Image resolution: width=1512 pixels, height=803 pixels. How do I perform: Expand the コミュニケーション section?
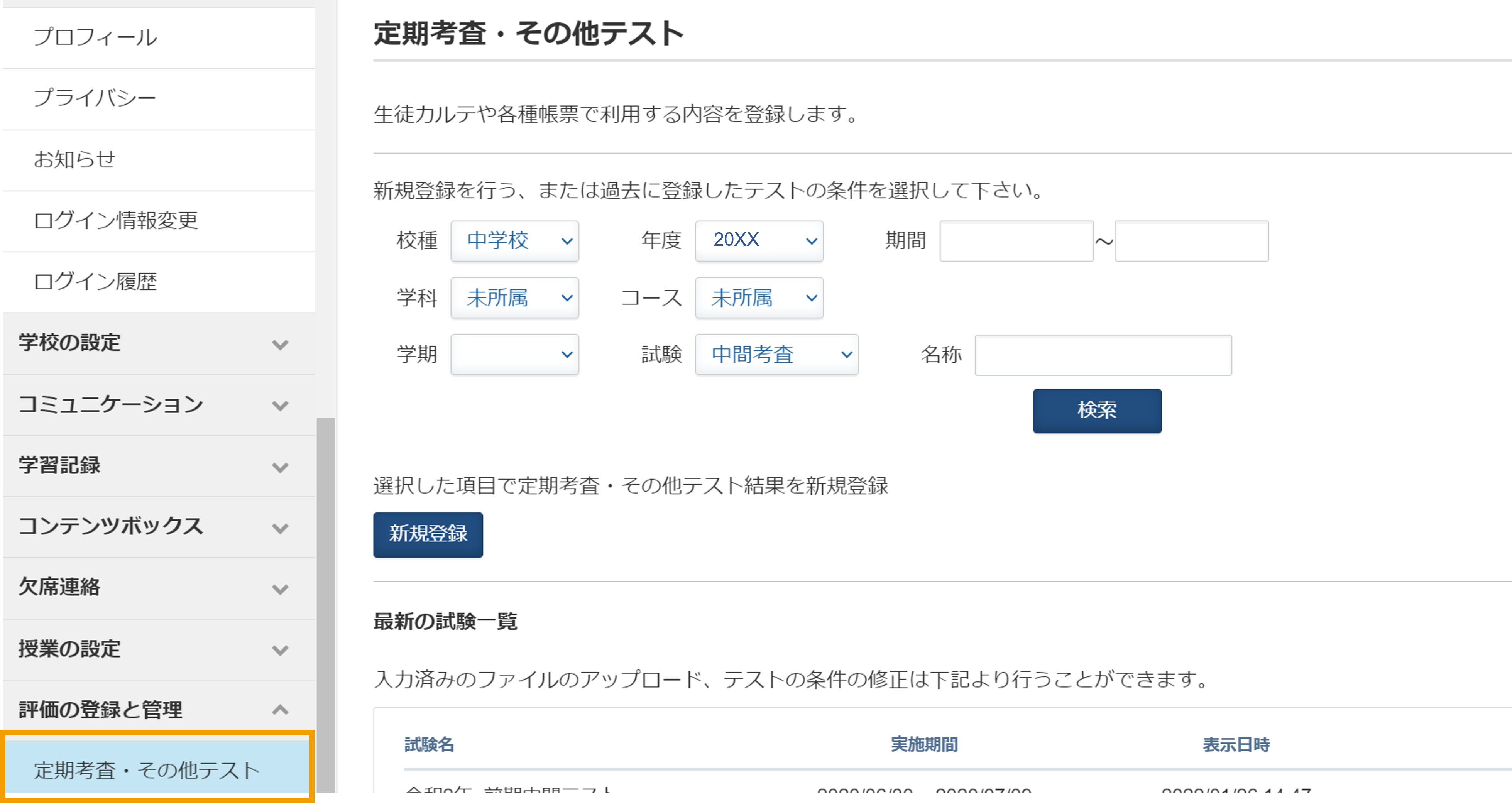tap(159, 405)
